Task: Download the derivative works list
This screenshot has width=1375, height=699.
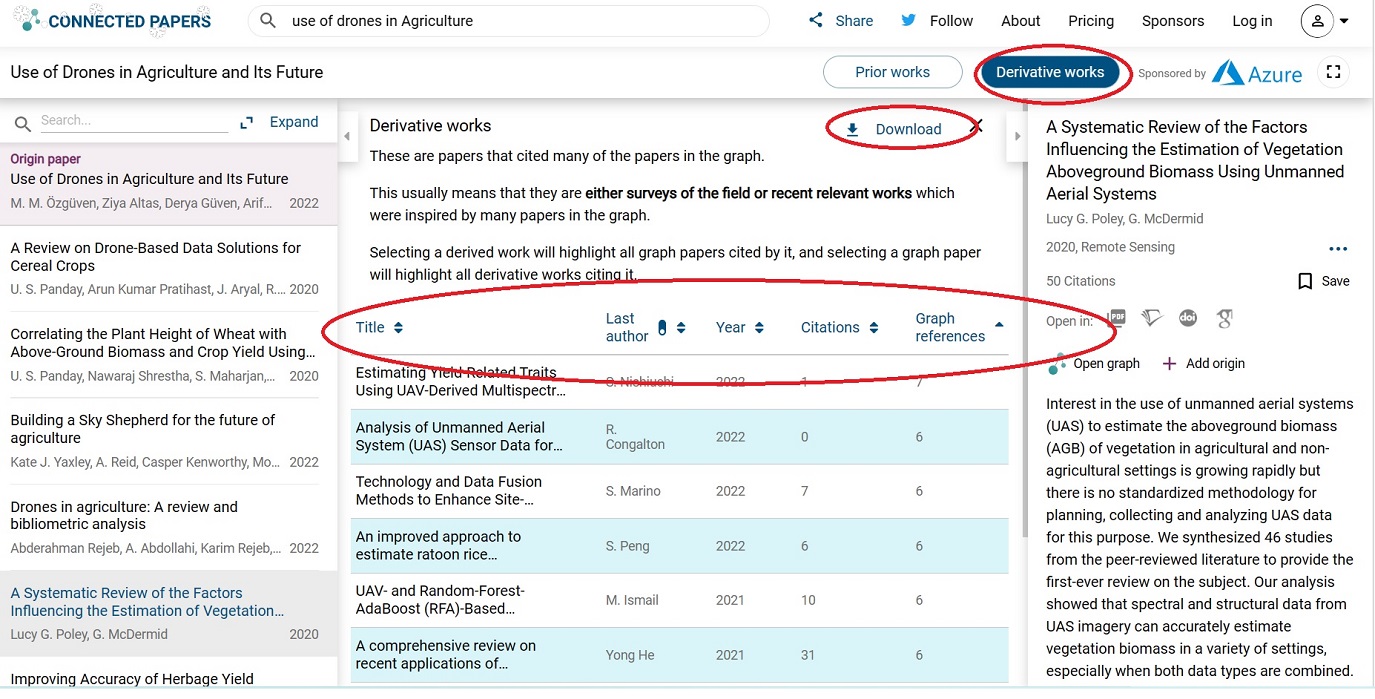Action: (894, 129)
